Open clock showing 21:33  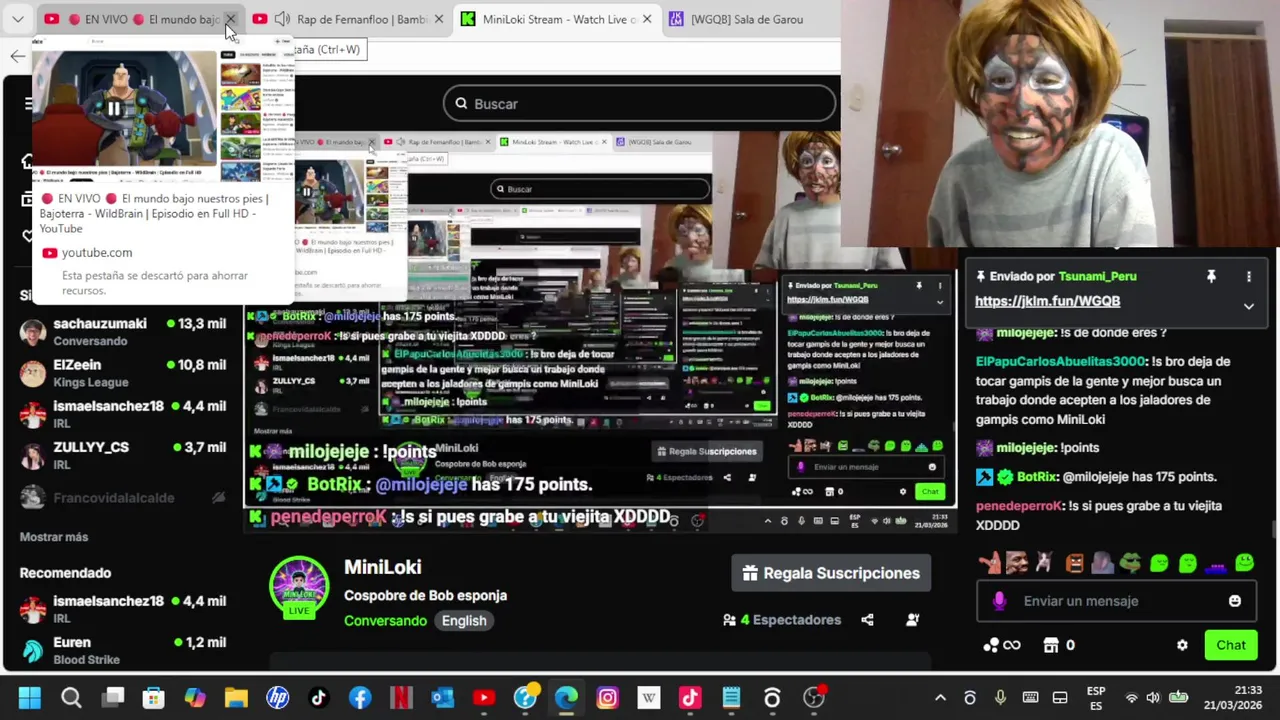pos(1234,698)
